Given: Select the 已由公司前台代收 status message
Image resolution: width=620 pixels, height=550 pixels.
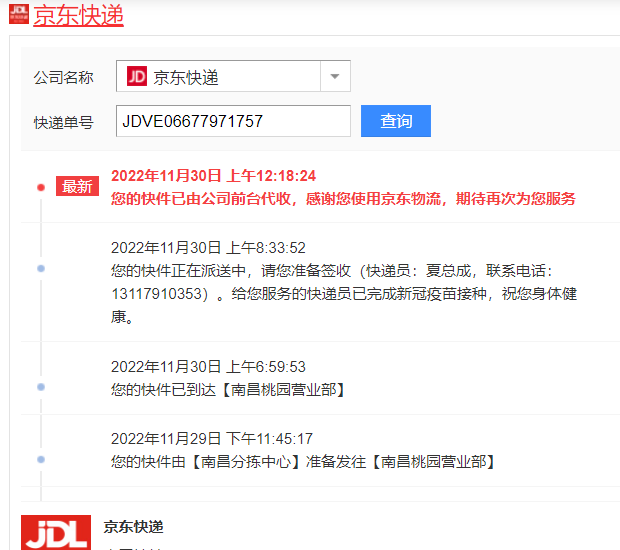Looking at the screenshot, I should (343, 198).
